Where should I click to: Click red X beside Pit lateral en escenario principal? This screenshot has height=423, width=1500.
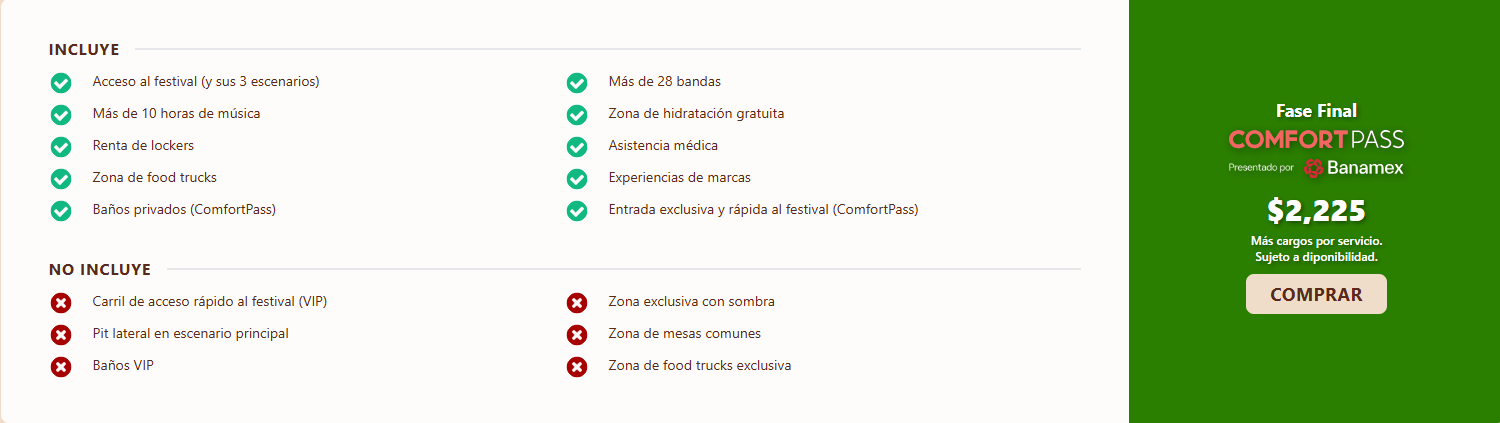click(61, 334)
